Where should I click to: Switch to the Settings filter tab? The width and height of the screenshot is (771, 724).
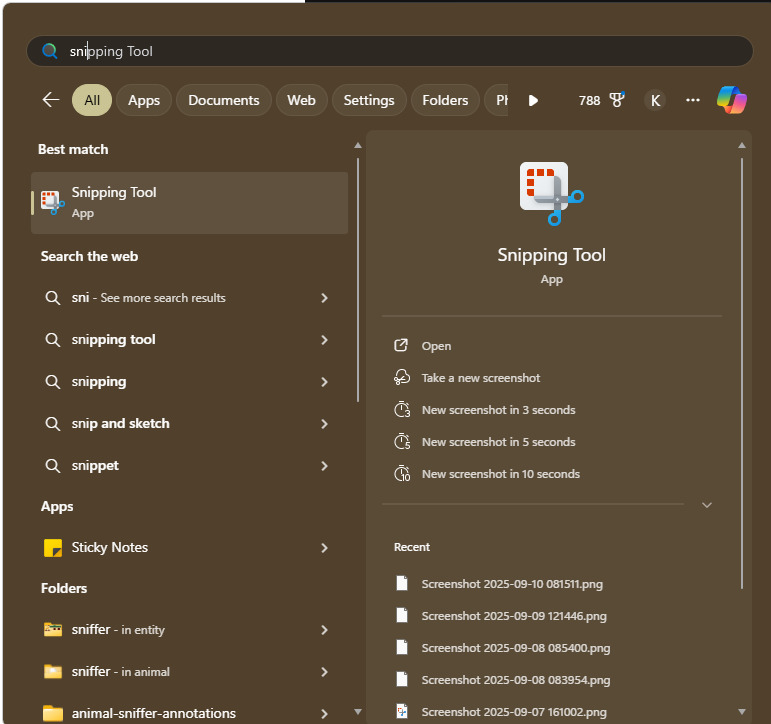pos(369,100)
